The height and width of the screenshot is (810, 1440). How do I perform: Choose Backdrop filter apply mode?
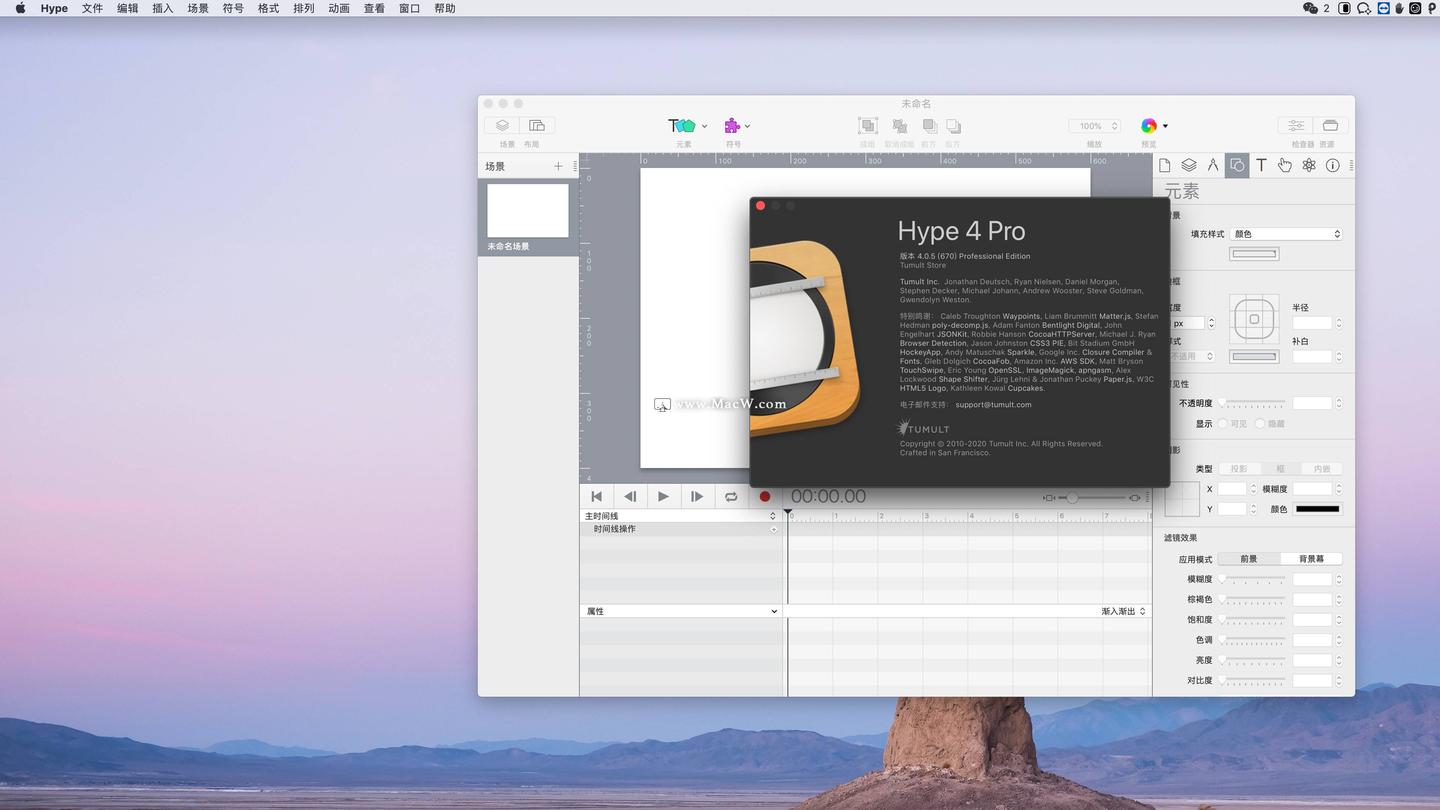tap(1311, 559)
